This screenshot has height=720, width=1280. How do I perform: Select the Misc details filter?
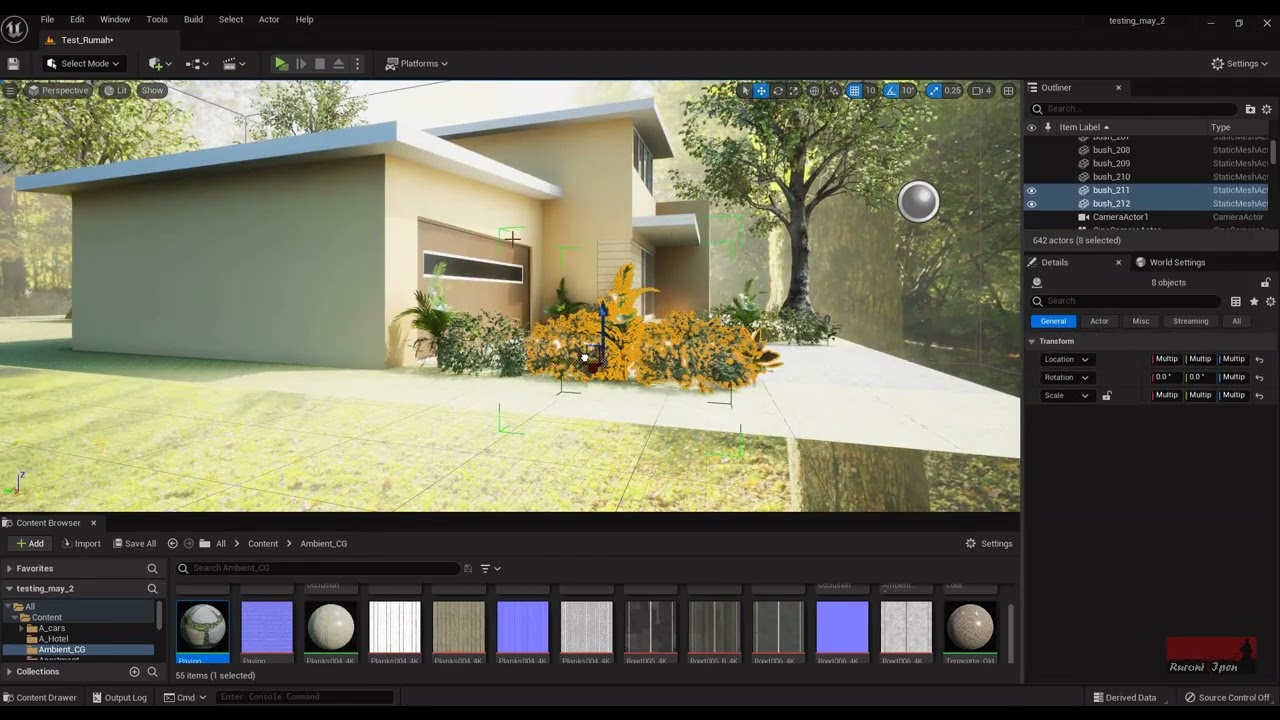click(x=1141, y=321)
